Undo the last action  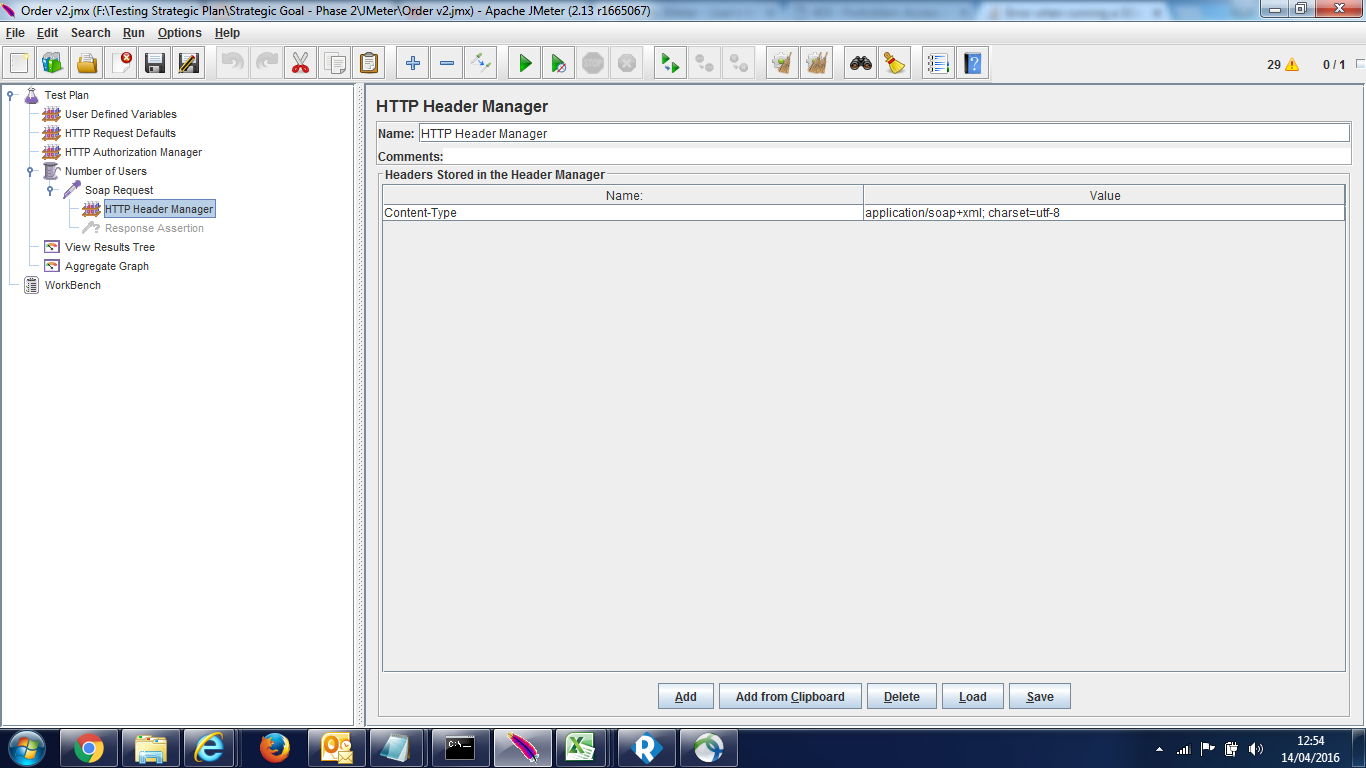pyautogui.click(x=232, y=64)
